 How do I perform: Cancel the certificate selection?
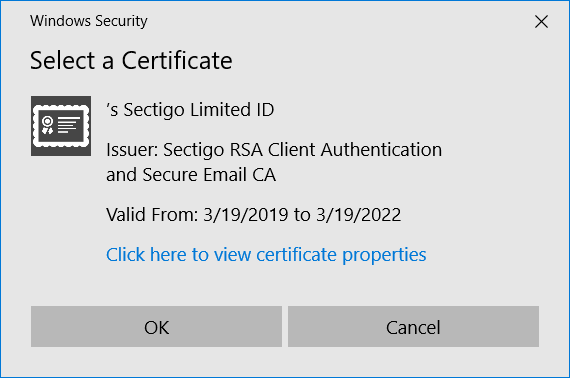tap(413, 326)
